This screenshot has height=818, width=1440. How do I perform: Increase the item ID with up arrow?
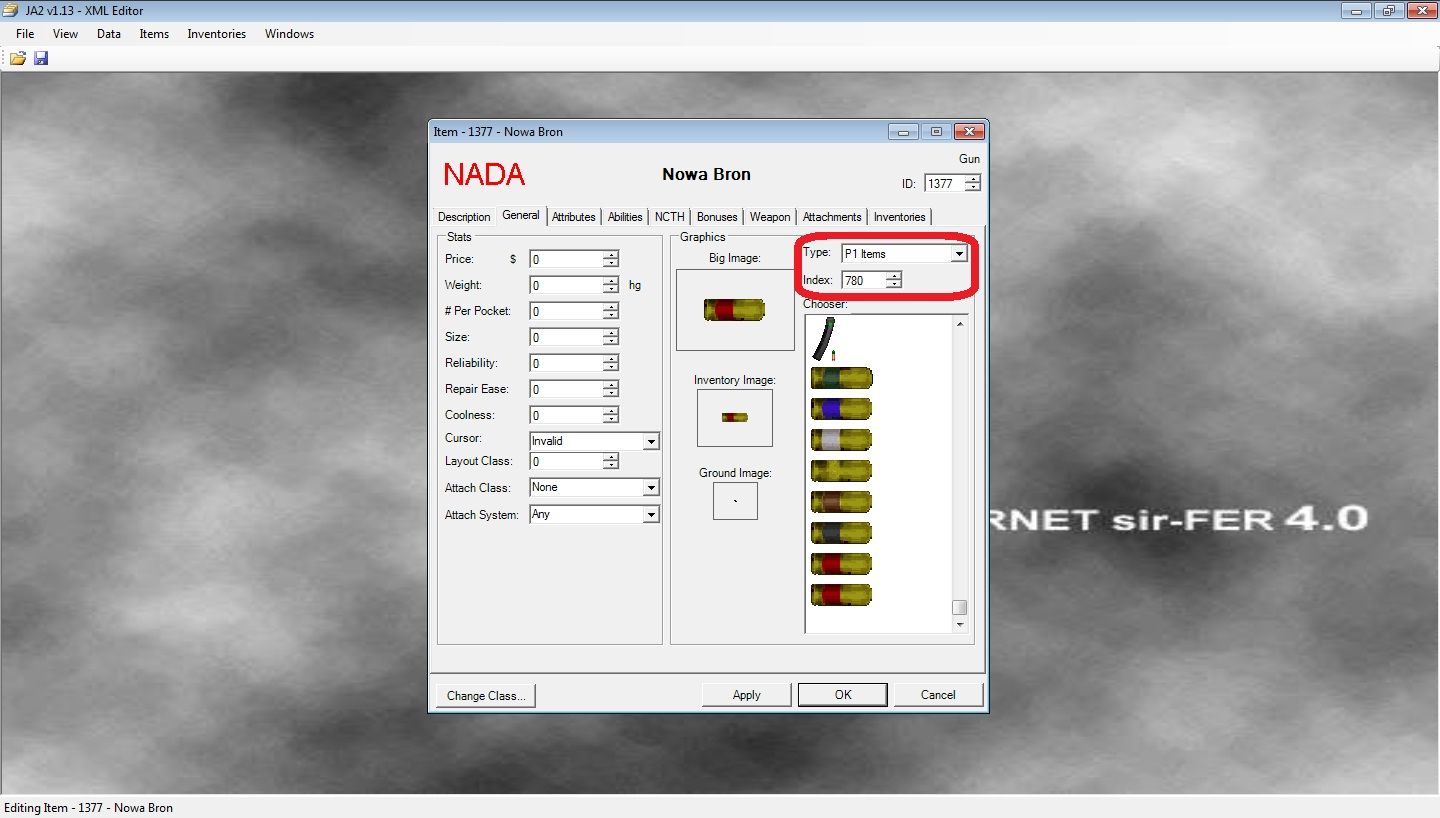pos(973,179)
